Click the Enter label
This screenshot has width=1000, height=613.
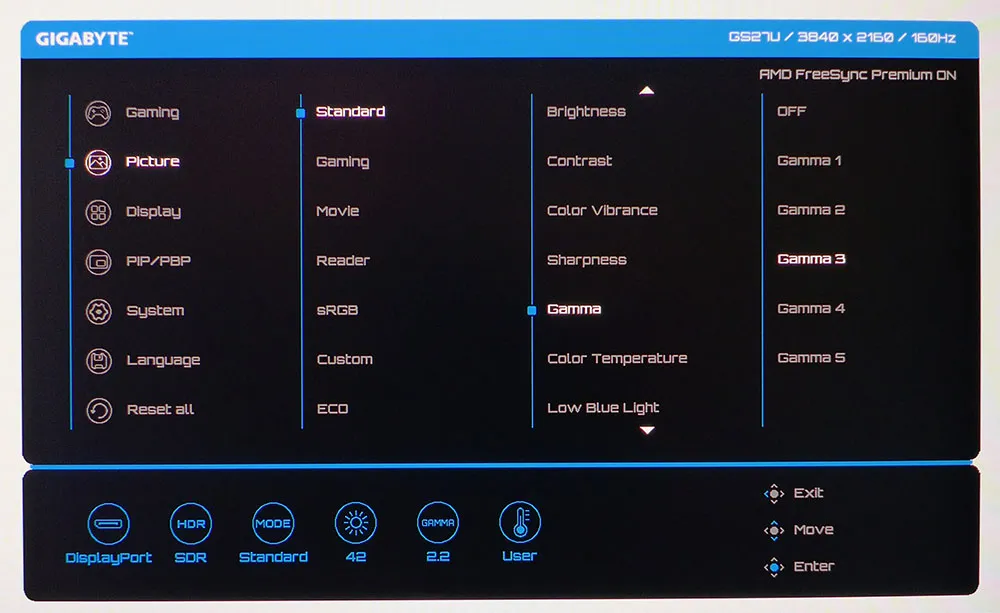[814, 566]
